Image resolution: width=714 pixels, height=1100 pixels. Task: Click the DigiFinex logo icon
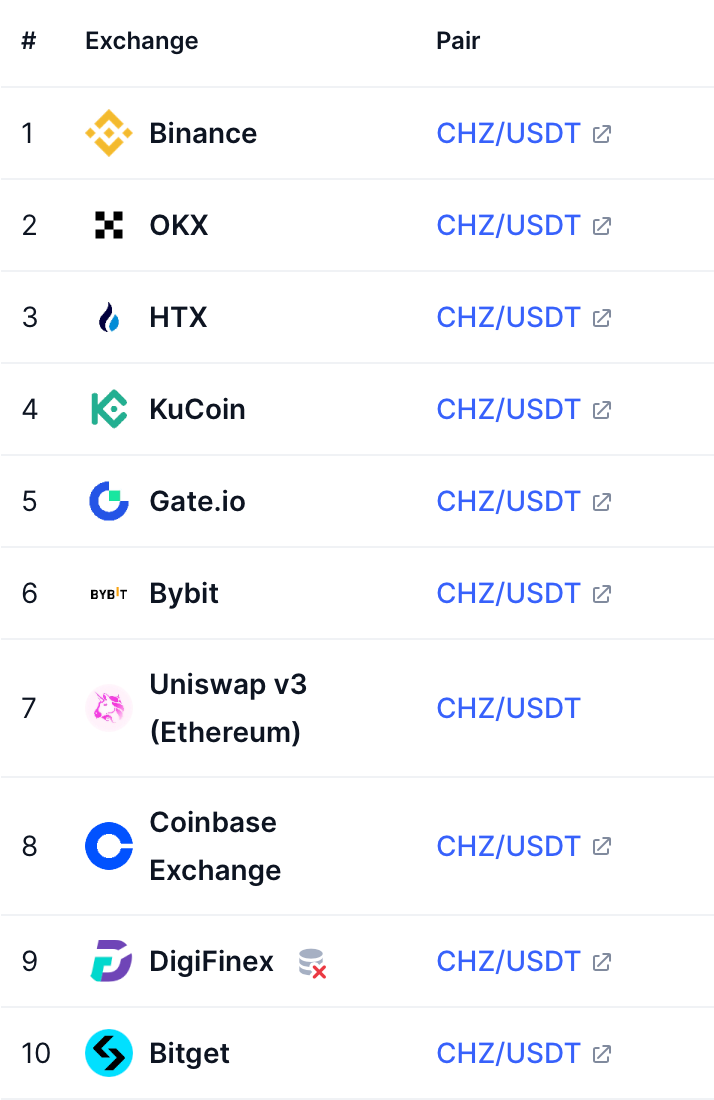pos(109,961)
